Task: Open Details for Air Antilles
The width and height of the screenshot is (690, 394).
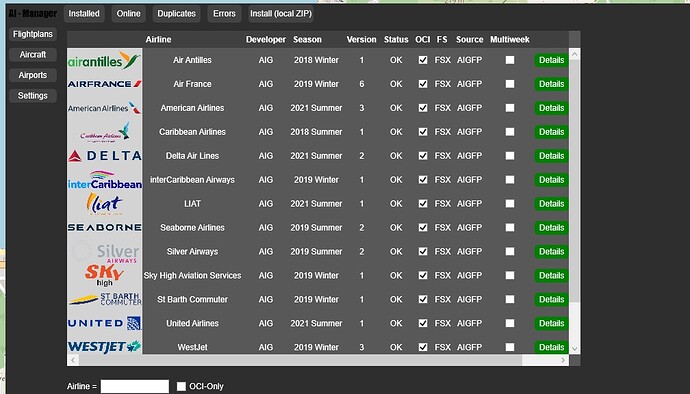Action: tap(551, 60)
